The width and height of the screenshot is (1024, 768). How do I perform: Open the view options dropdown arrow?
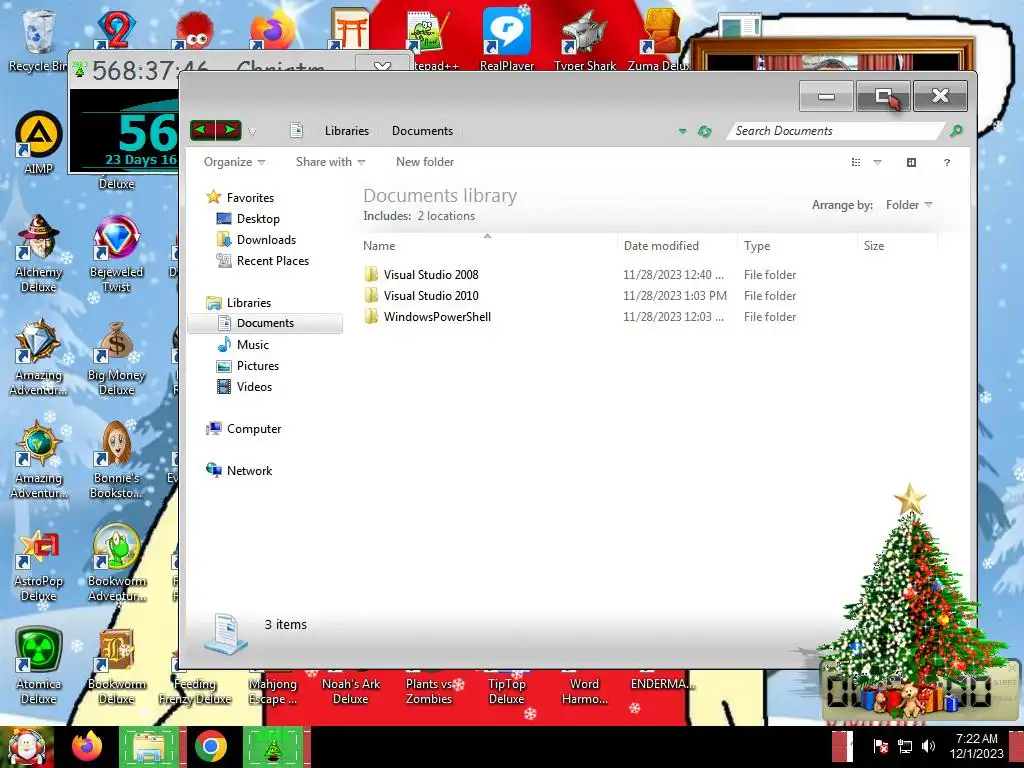(878, 163)
